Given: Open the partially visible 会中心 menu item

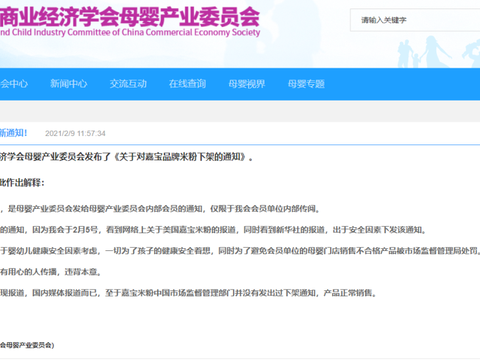Looking at the screenshot, I should point(14,84).
